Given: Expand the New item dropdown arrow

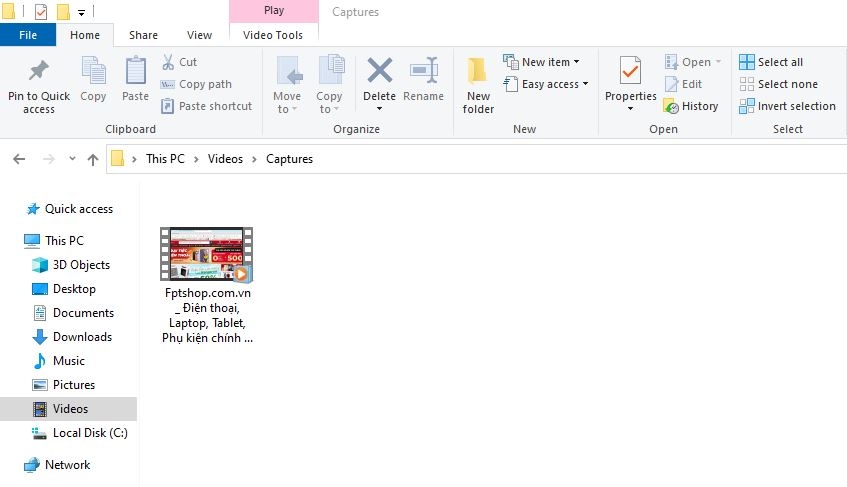Looking at the screenshot, I should tap(576, 62).
